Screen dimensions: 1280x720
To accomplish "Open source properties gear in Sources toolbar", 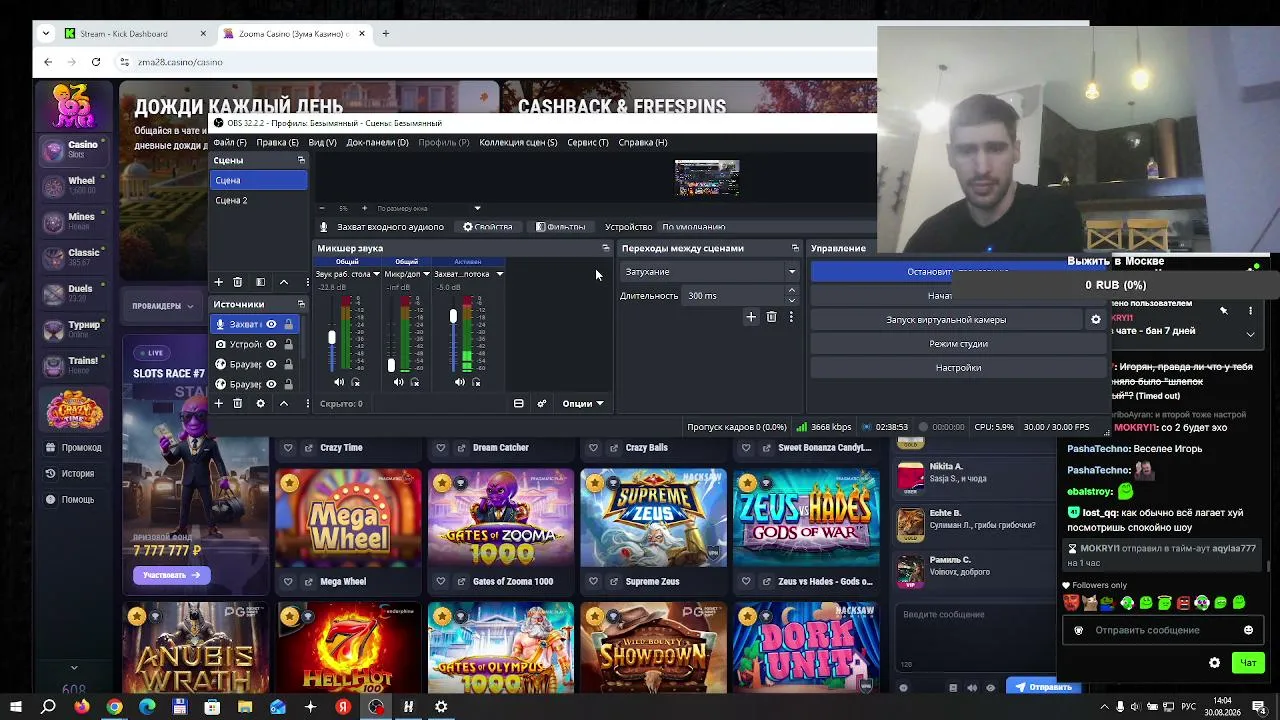I will click(260, 403).
